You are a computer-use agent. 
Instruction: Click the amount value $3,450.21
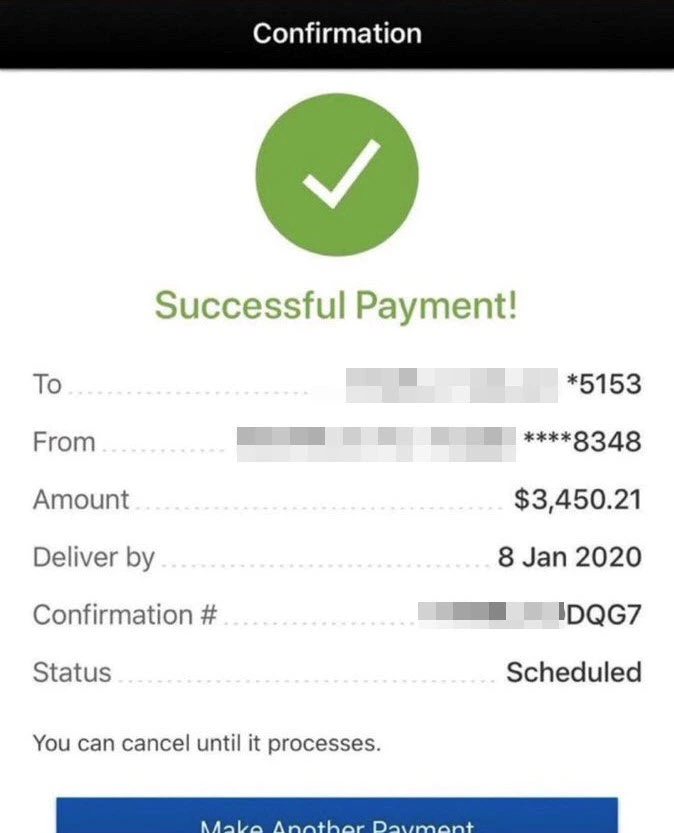[578, 500]
